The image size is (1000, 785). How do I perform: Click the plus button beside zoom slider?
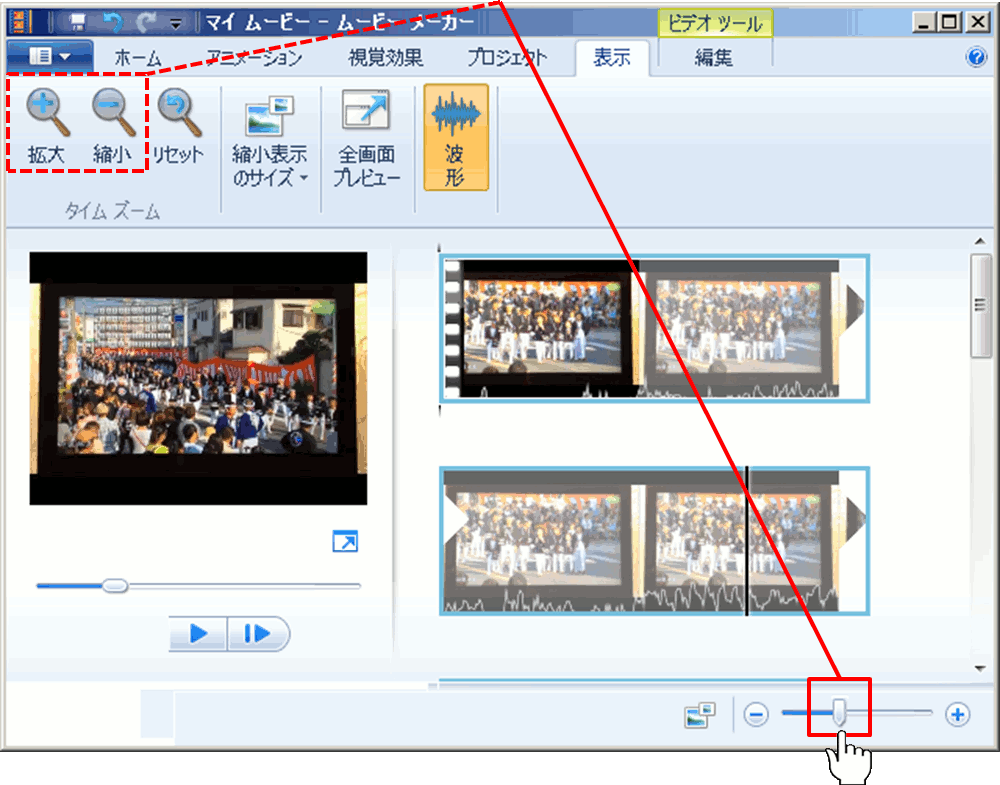pos(958,714)
